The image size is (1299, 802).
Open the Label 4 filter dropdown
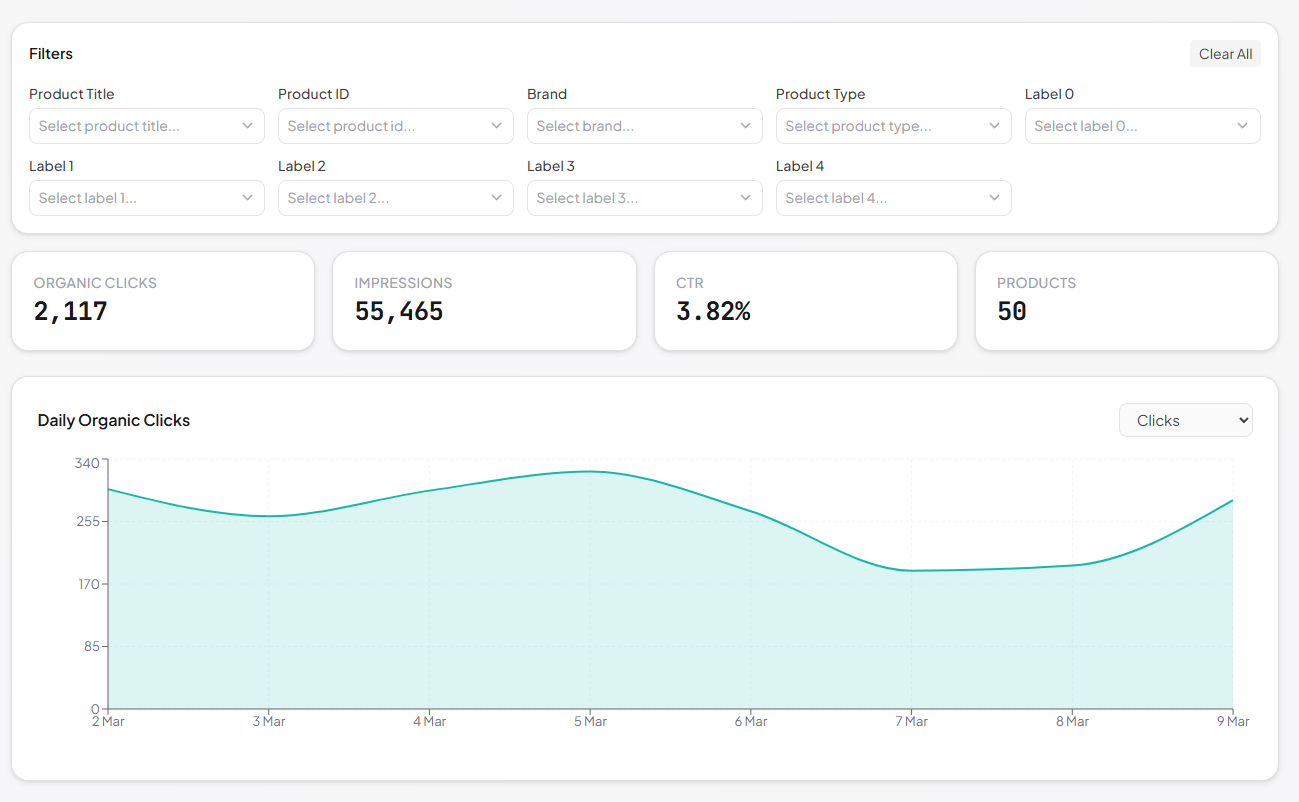tap(893, 198)
